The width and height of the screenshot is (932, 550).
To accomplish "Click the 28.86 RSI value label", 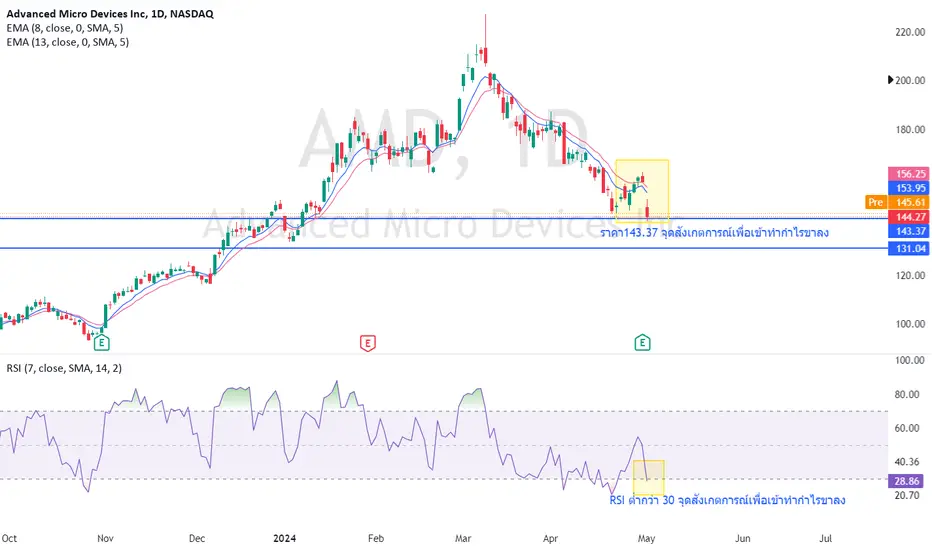I will click(x=905, y=481).
